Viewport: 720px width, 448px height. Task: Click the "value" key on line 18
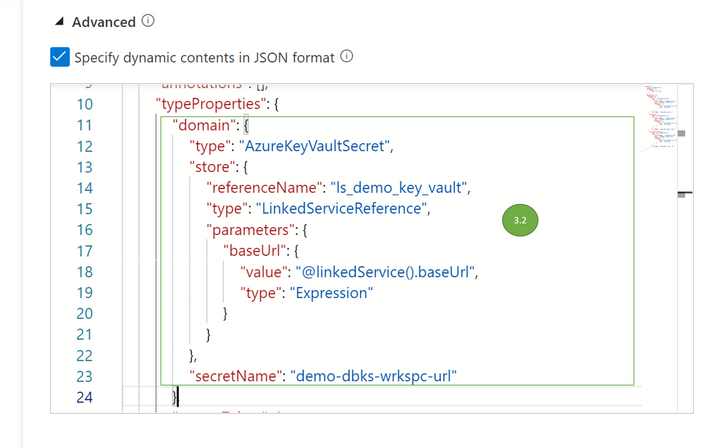point(264,272)
